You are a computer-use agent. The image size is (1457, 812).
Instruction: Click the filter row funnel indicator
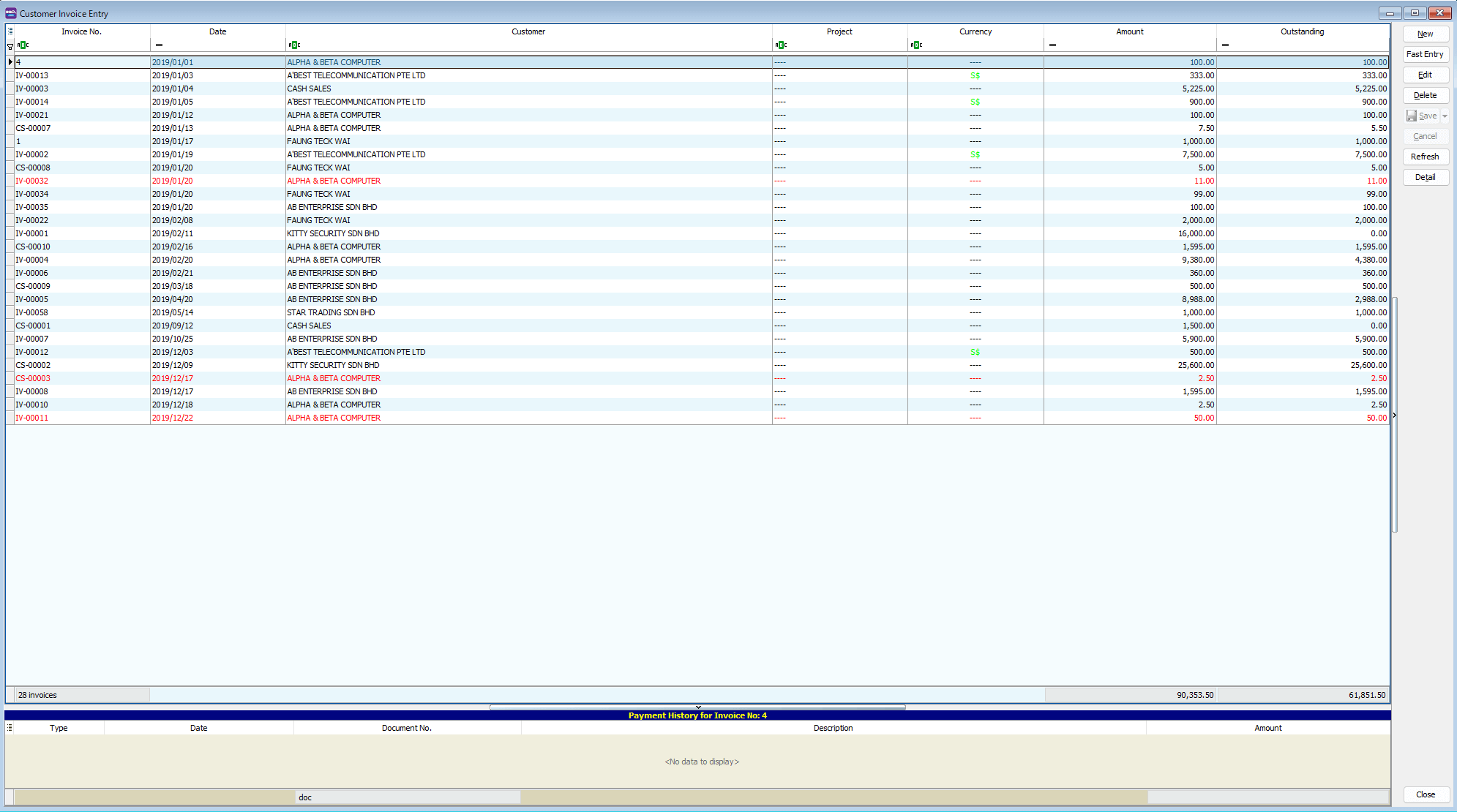tap(10, 46)
